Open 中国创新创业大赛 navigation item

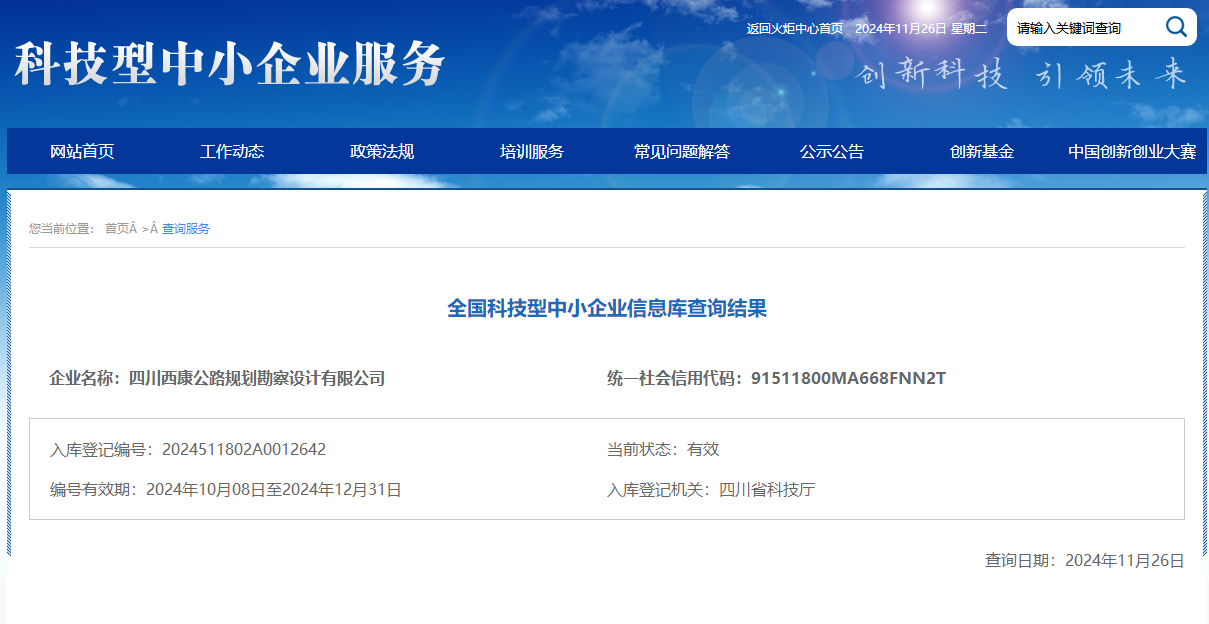[x=1132, y=152]
